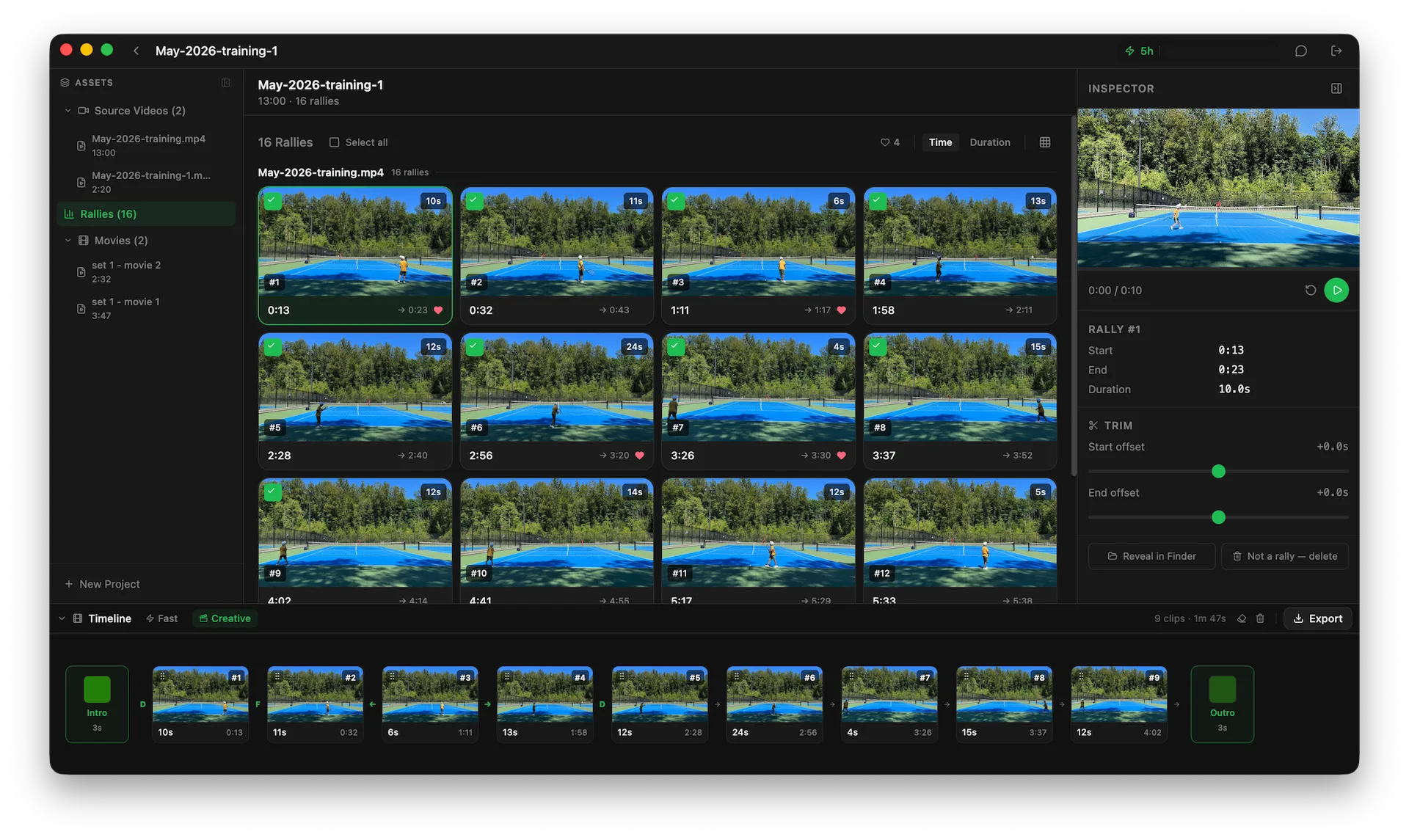Image resolution: width=1409 pixels, height=840 pixels.
Task: Switch timeline to Fast mode
Action: pyautogui.click(x=161, y=618)
